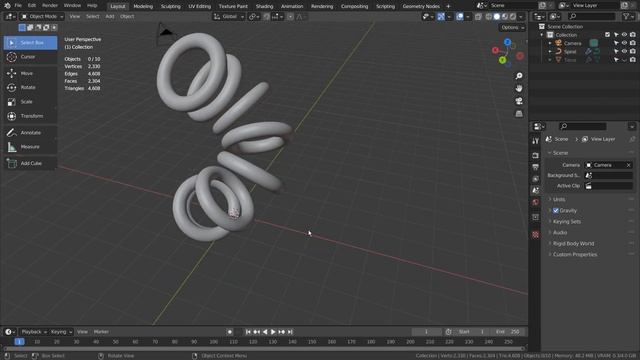
Task: Switch to the Shading workspace tab
Action: tap(264, 6)
